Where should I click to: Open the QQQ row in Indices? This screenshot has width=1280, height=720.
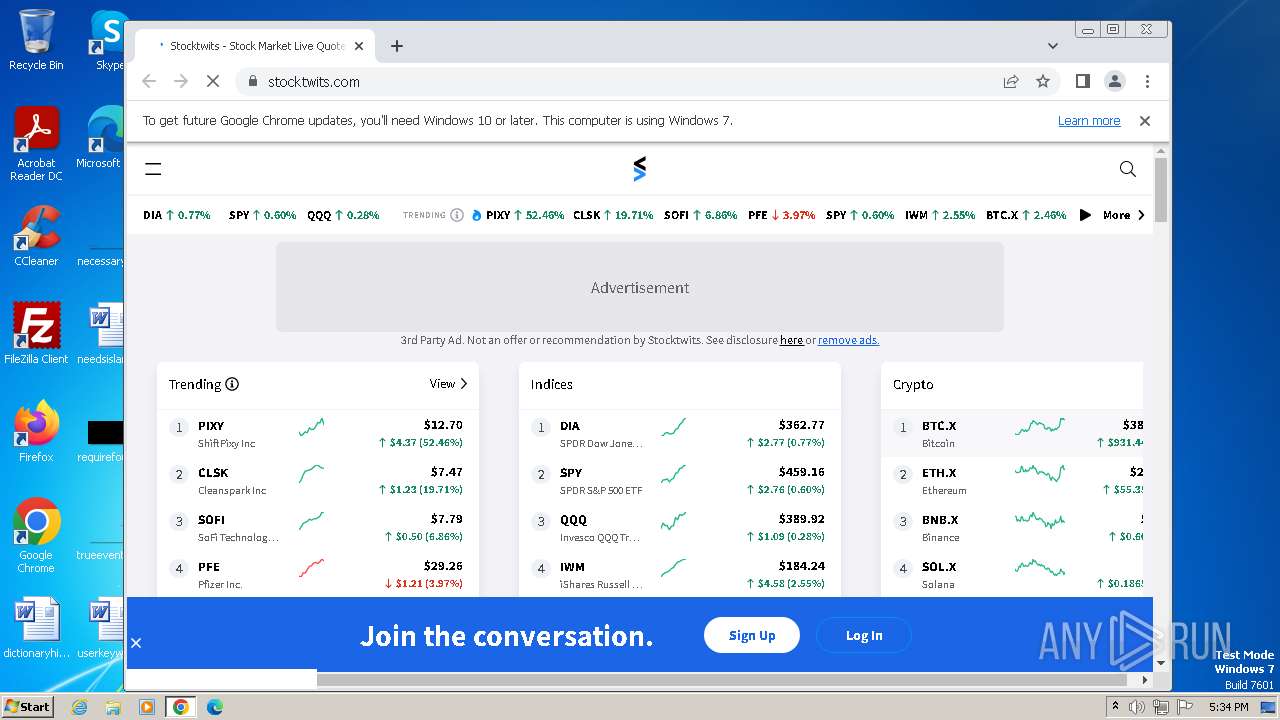tap(680, 527)
